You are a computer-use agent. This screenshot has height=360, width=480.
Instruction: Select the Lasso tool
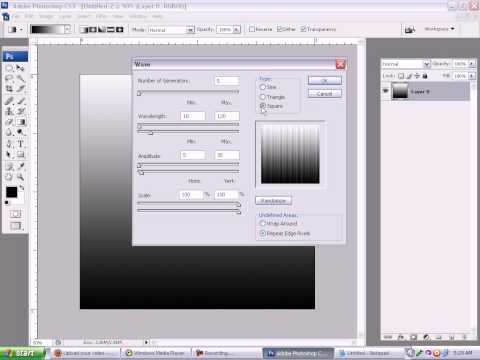9,79
